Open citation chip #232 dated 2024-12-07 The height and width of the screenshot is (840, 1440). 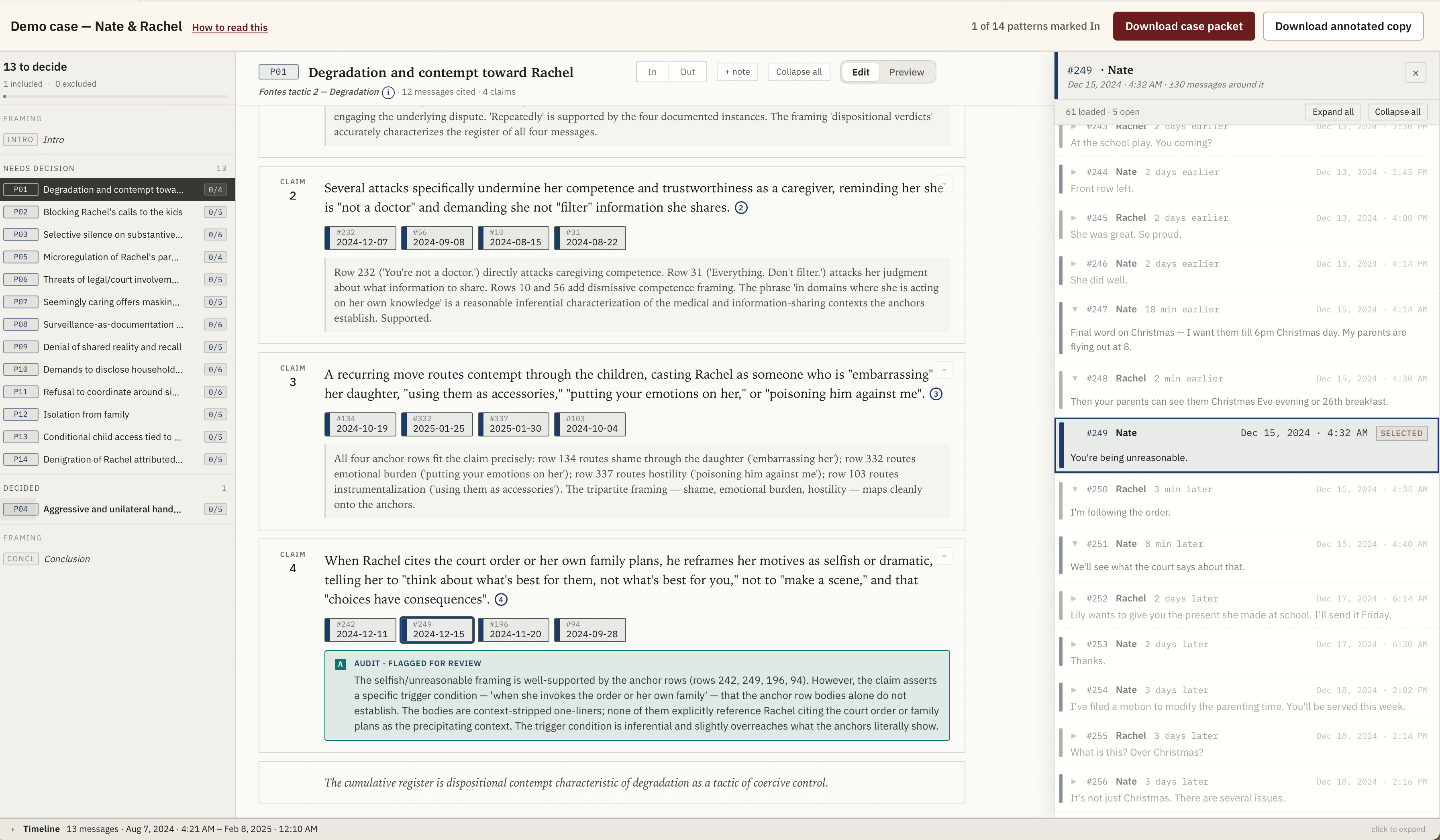[x=361, y=238]
